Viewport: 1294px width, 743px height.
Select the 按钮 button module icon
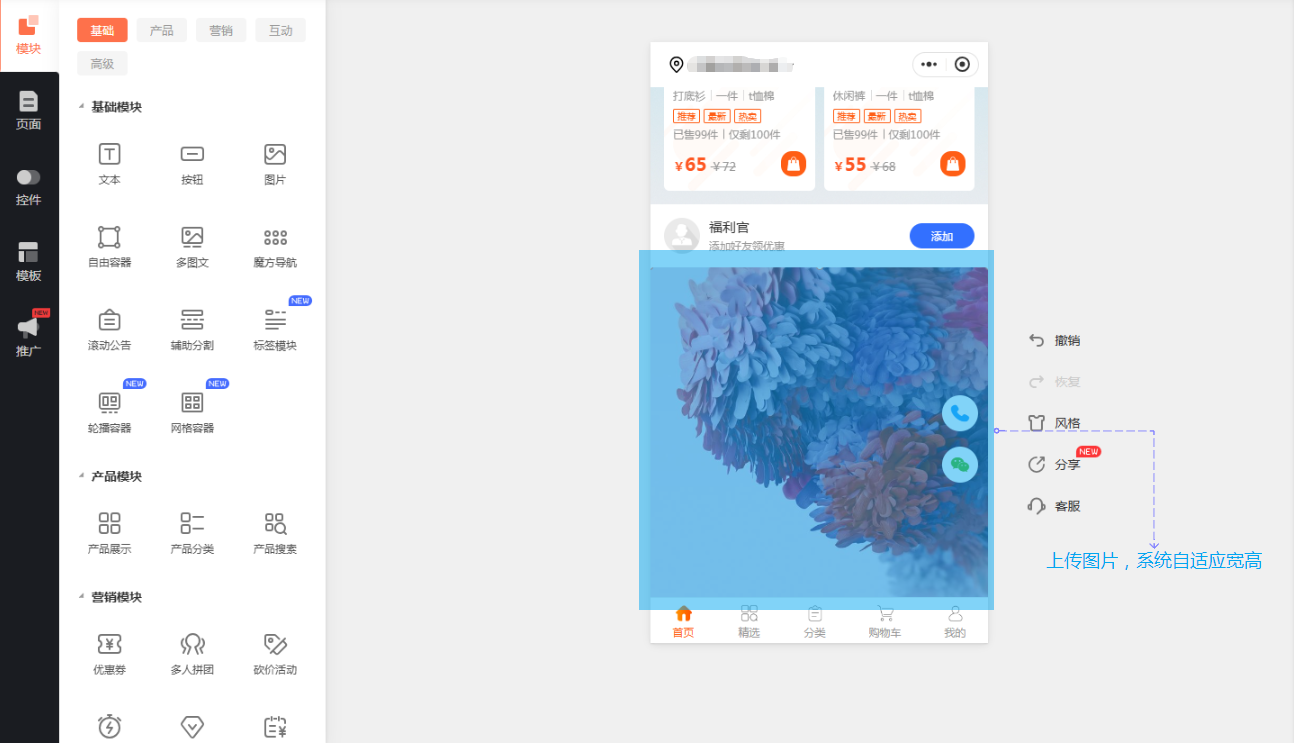click(x=192, y=154)
